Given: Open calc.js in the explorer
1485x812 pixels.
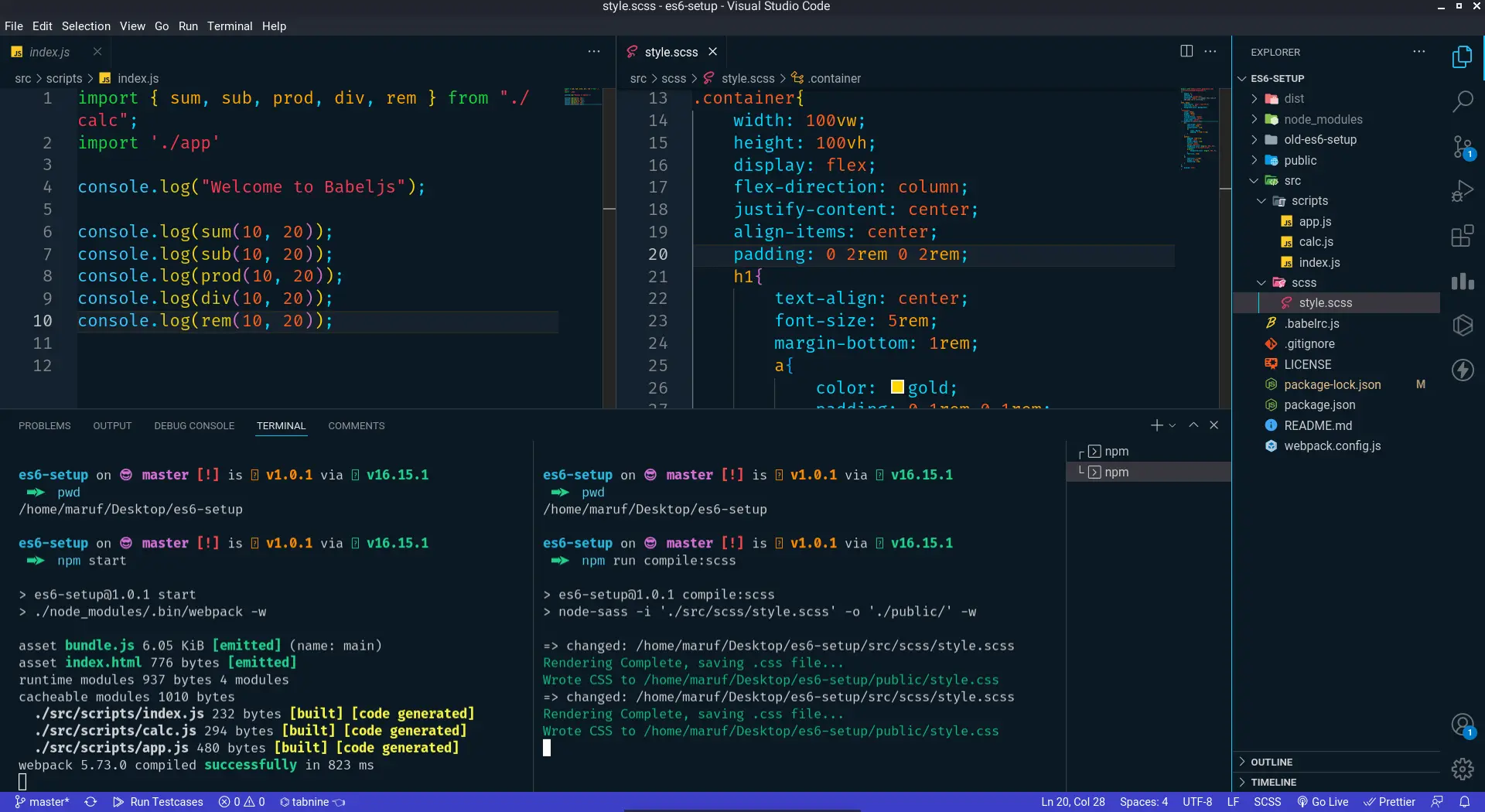Looking at the screenshot, I should pyautogui.click(x=1316, y=242).
